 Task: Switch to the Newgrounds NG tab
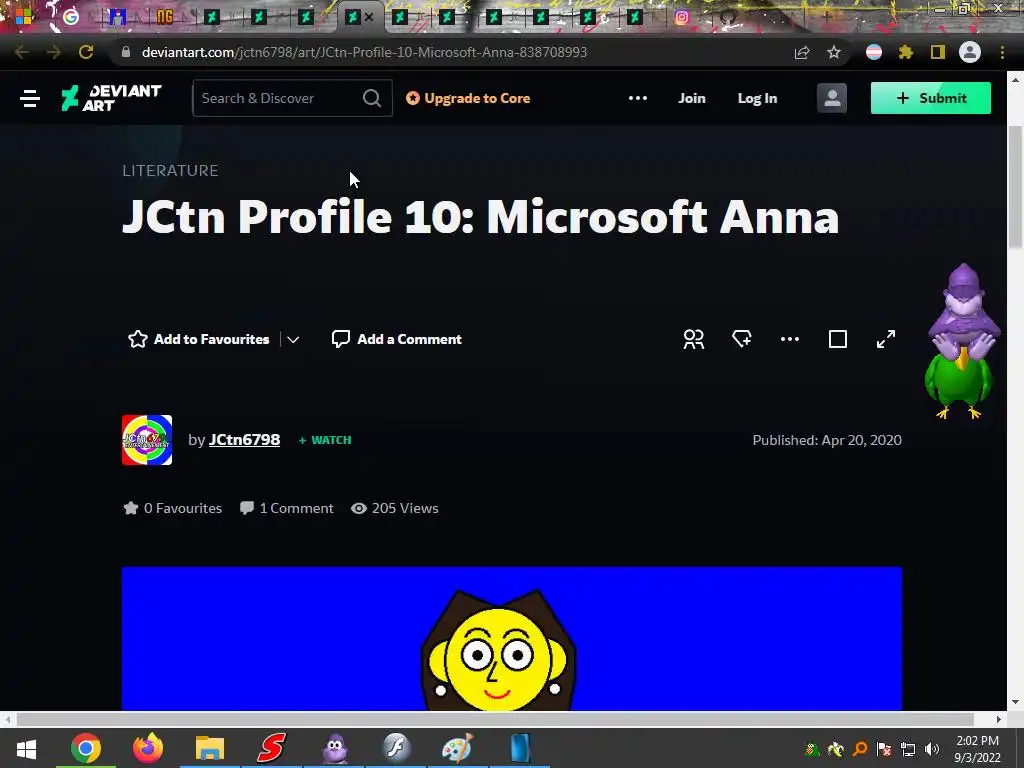[165, 17]
